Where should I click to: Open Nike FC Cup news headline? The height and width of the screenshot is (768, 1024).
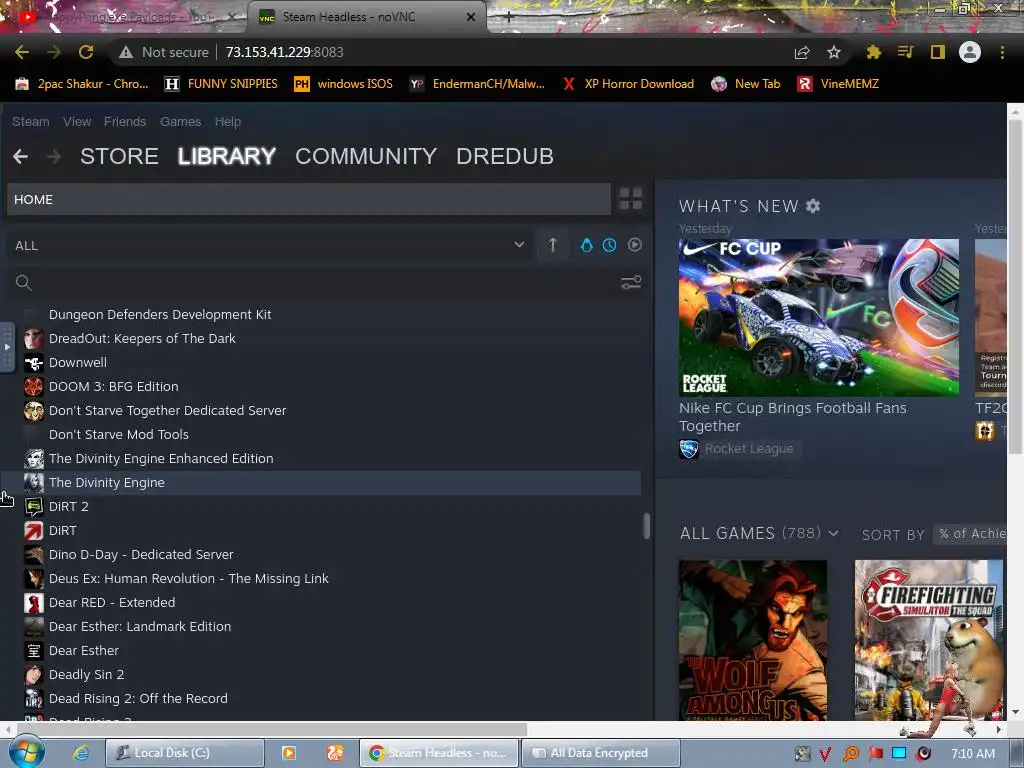792,417
